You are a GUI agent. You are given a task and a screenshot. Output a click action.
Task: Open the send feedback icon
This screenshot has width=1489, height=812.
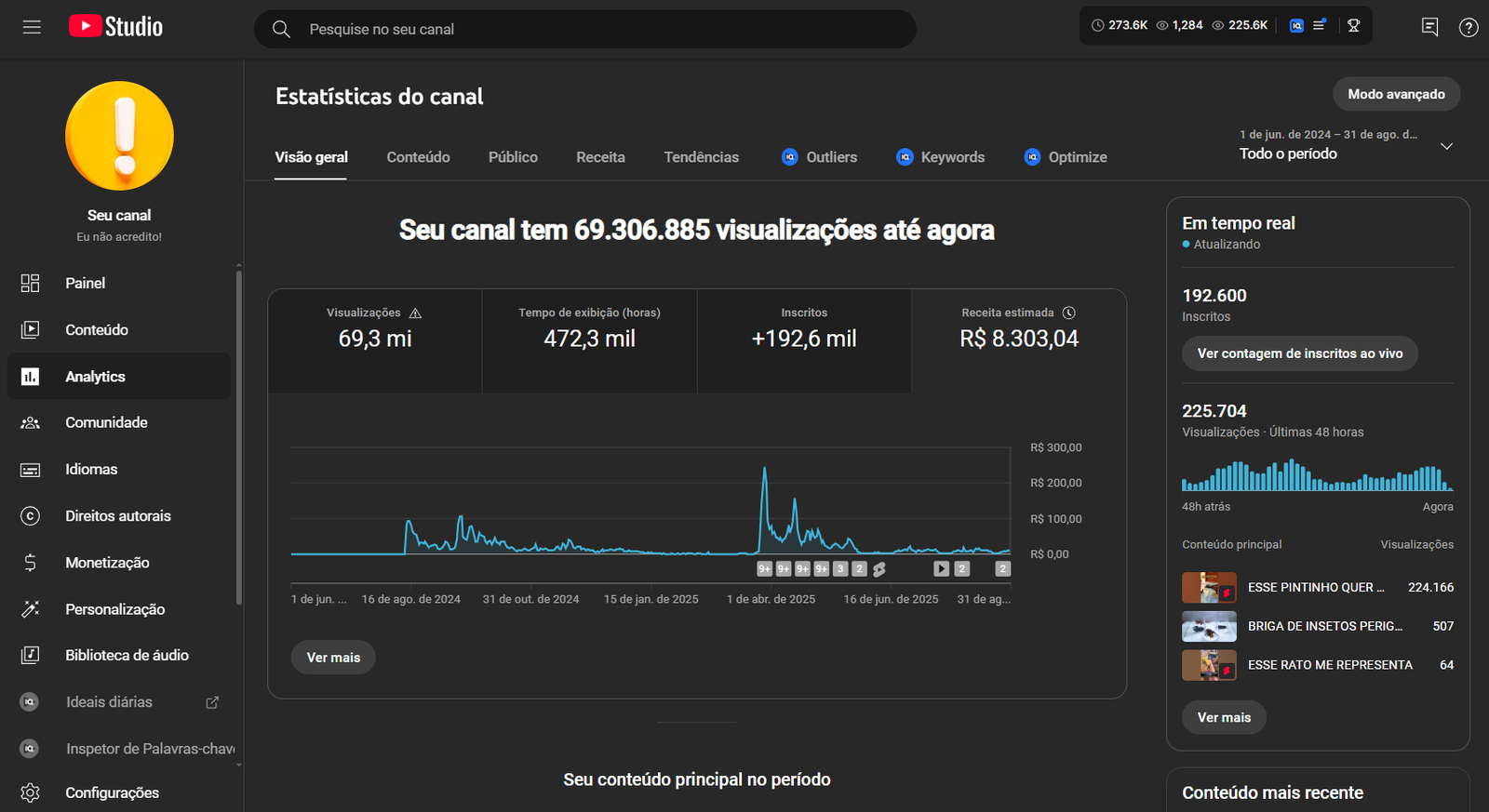[x=1430, y=28]
